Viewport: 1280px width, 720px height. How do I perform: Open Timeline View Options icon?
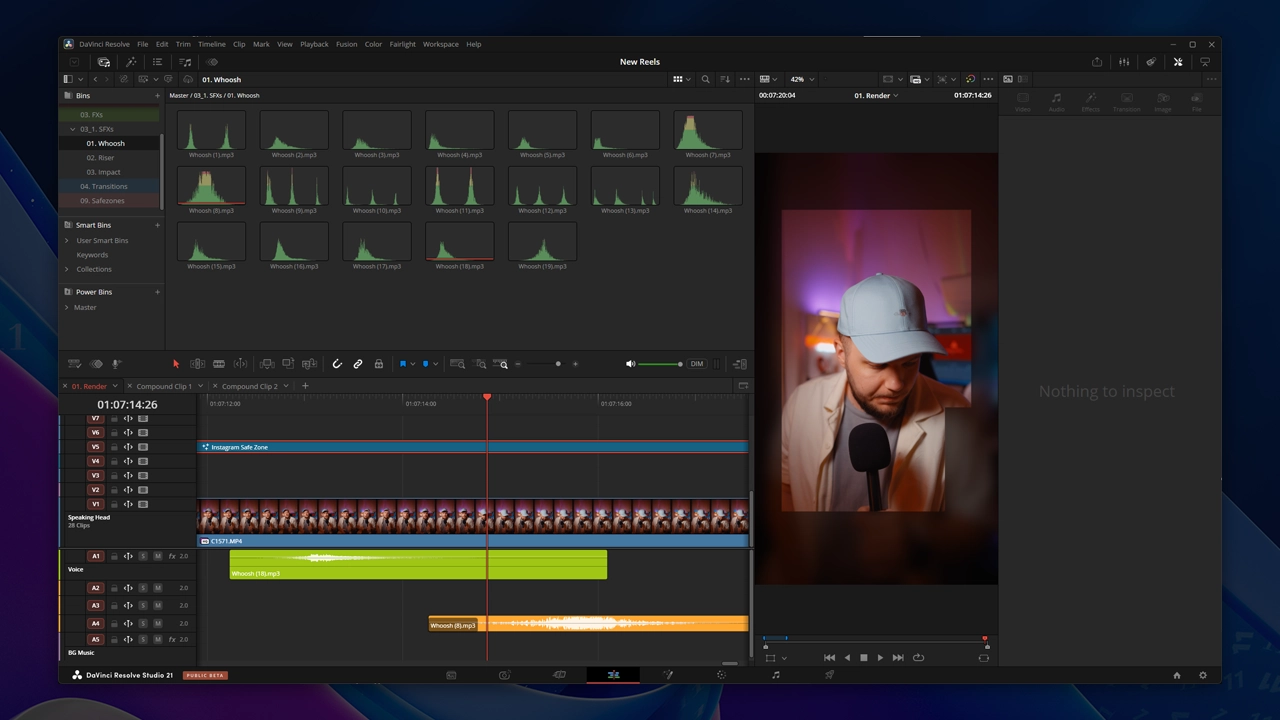coord(74,364)
